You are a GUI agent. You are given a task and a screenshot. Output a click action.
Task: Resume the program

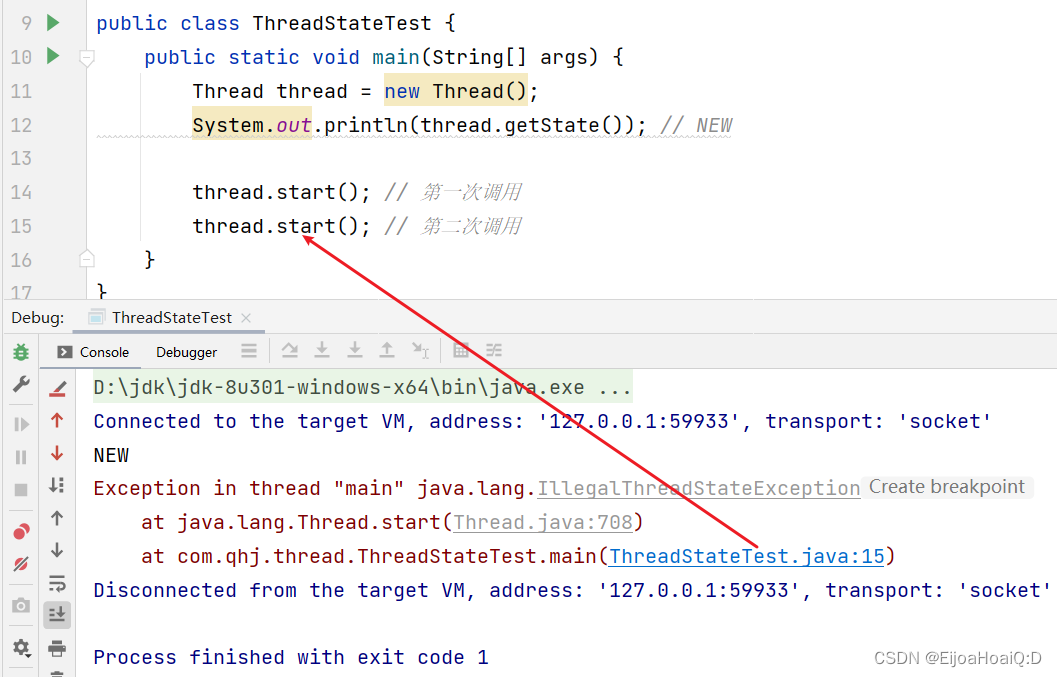coord(21,423)
